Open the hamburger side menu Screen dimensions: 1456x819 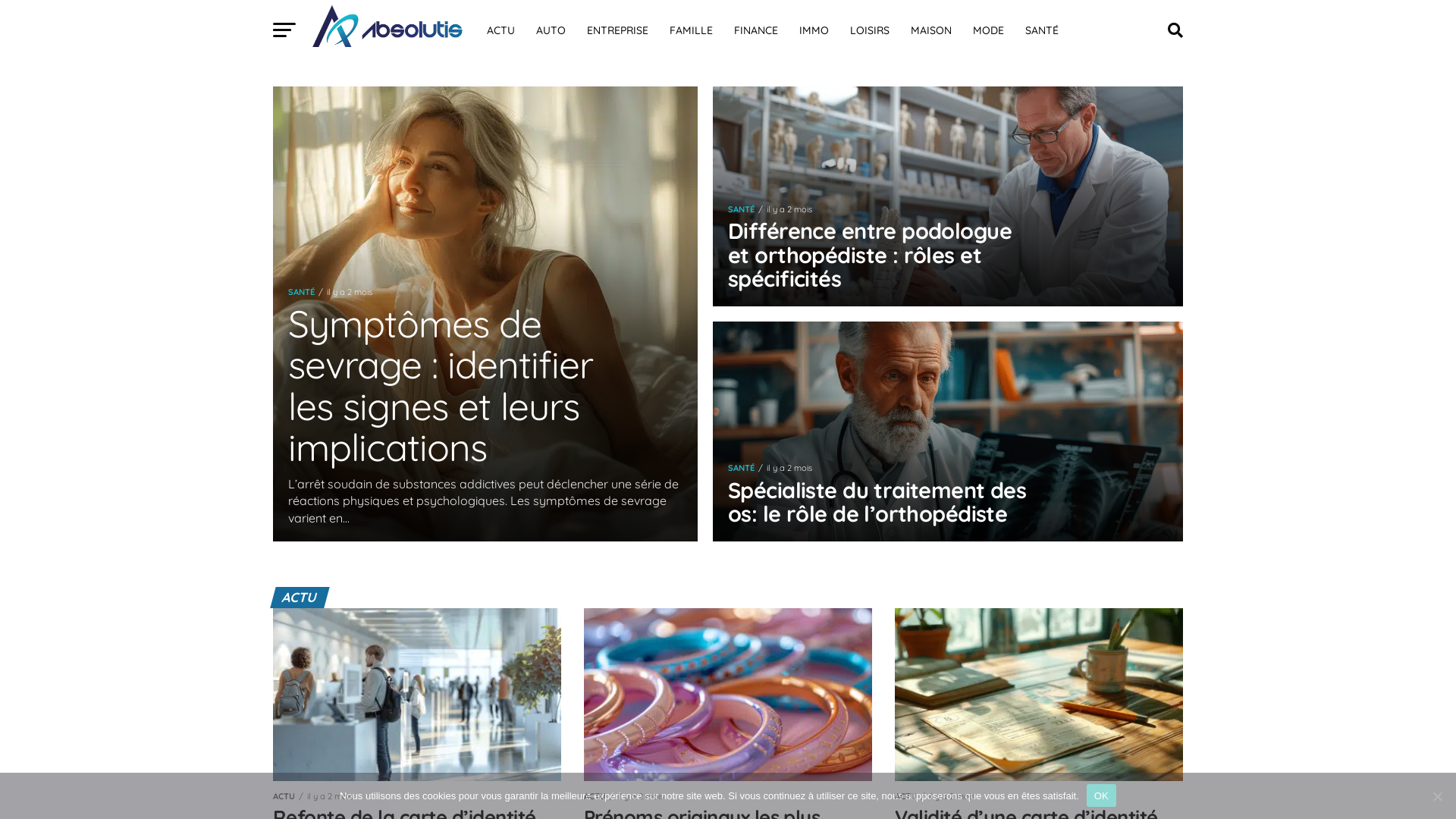click(x=284, y=30)
